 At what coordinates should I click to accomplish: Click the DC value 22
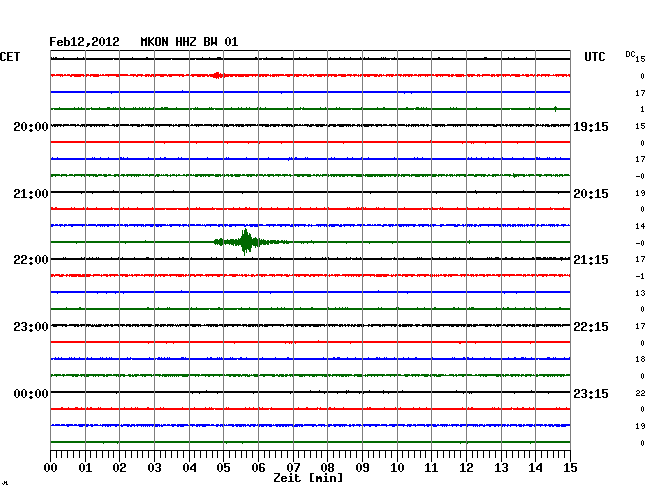pos(640,393)
